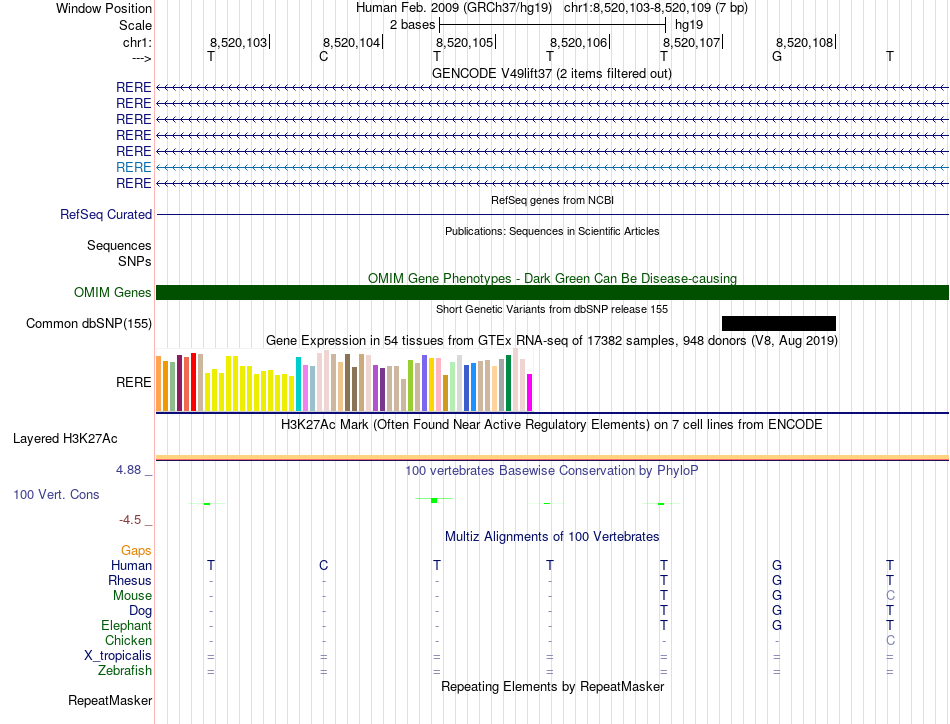The image size is (950, 724).
Task: Click the cyan bar in GTEx chart
Action: [298, 384]
